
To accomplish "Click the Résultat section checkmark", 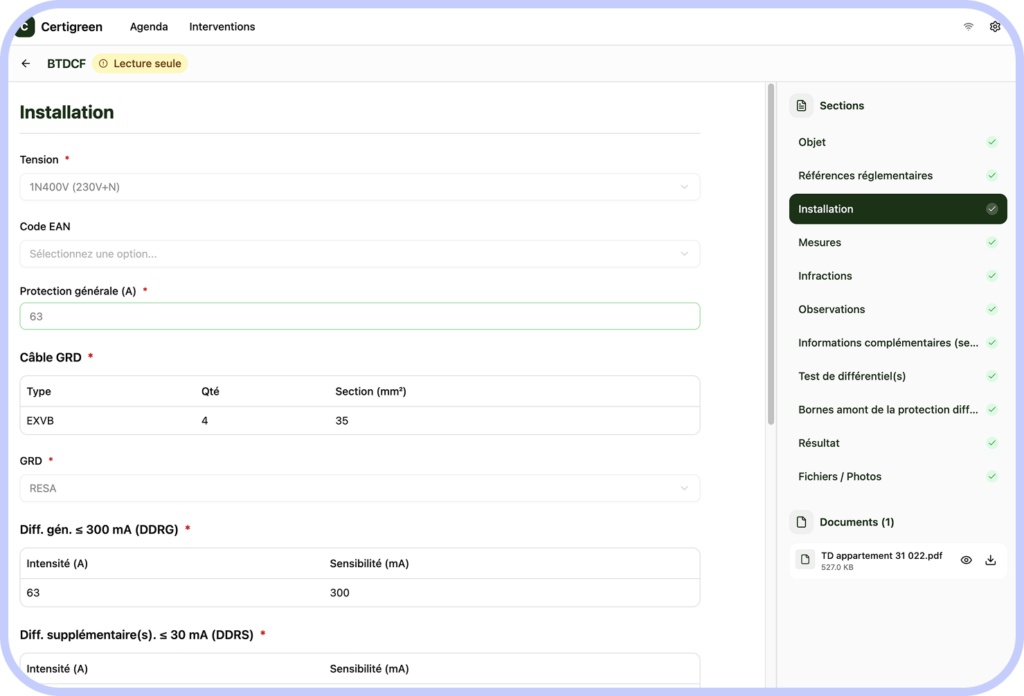I will (992, 443).
